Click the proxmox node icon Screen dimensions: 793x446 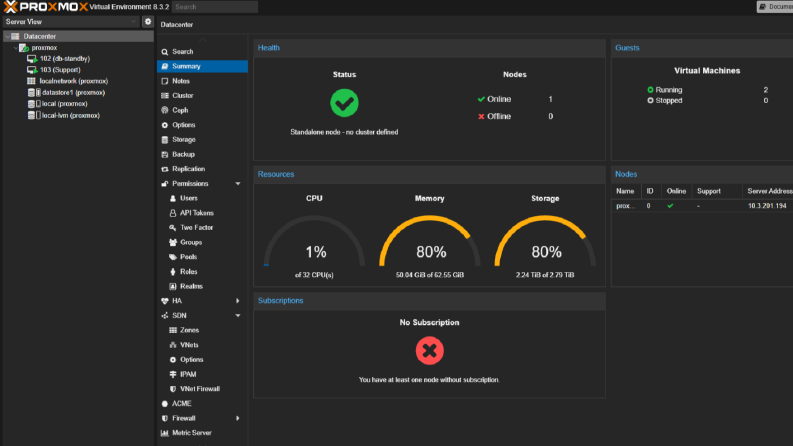[x=24, y=48]
